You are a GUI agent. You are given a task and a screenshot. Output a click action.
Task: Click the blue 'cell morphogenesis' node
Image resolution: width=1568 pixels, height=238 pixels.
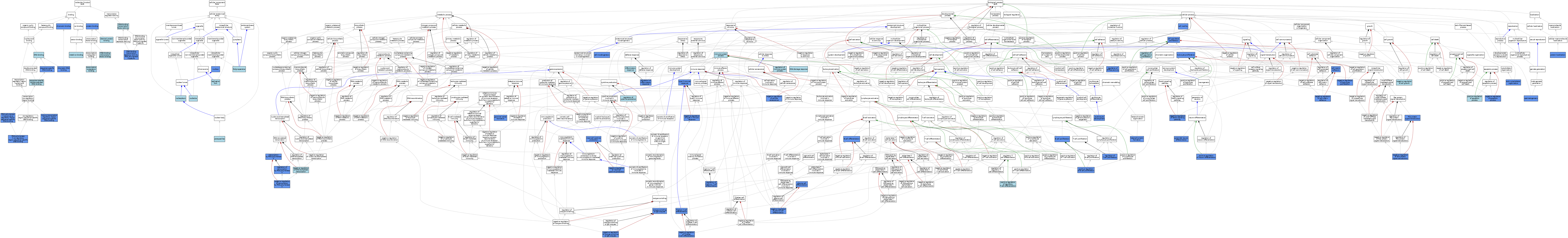tap(602, 55)
